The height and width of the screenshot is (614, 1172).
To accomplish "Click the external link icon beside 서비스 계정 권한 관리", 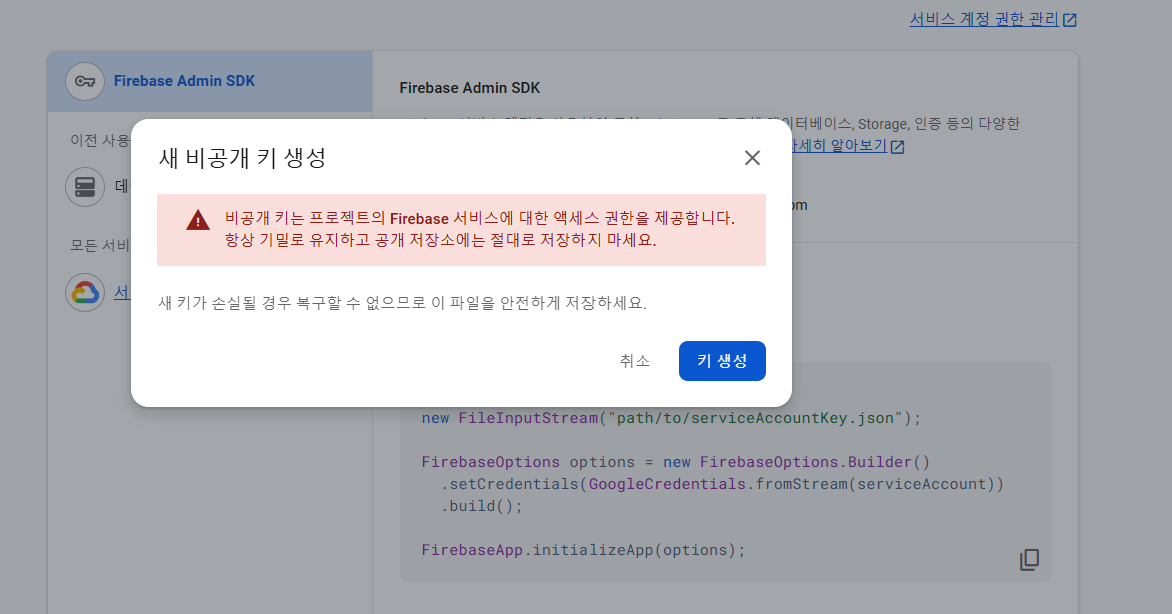I will (x=1070, y=20).
